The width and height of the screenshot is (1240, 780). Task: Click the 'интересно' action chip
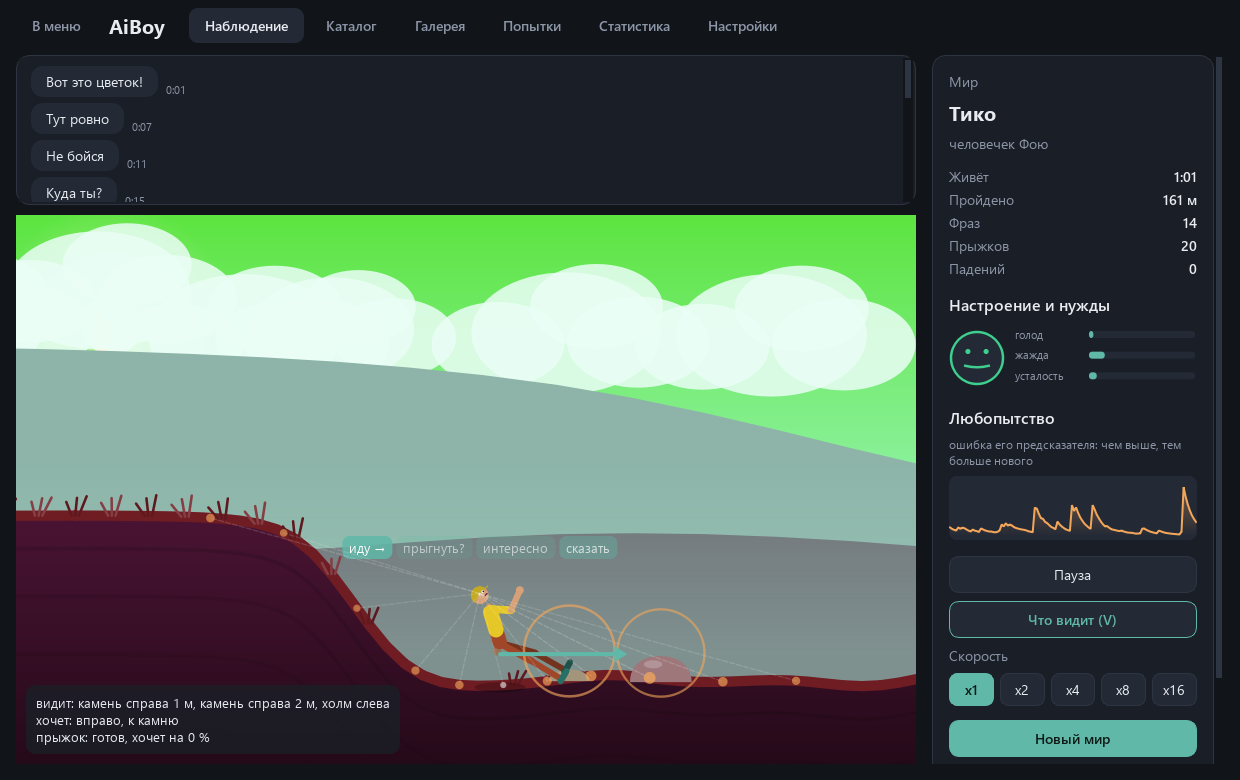pos(515,548)
